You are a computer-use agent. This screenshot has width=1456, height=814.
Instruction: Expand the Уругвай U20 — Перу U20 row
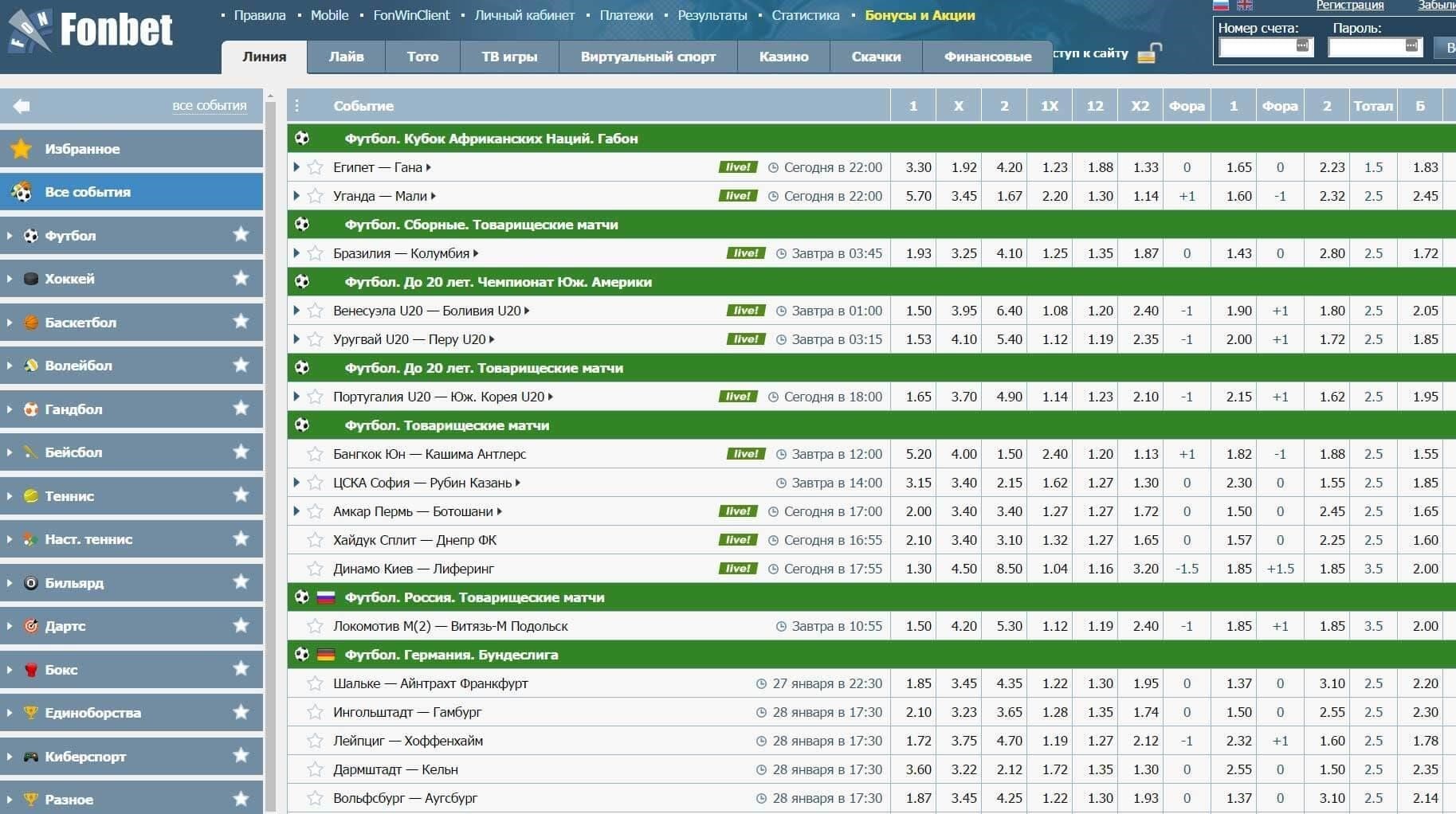[x=296, y=339]
